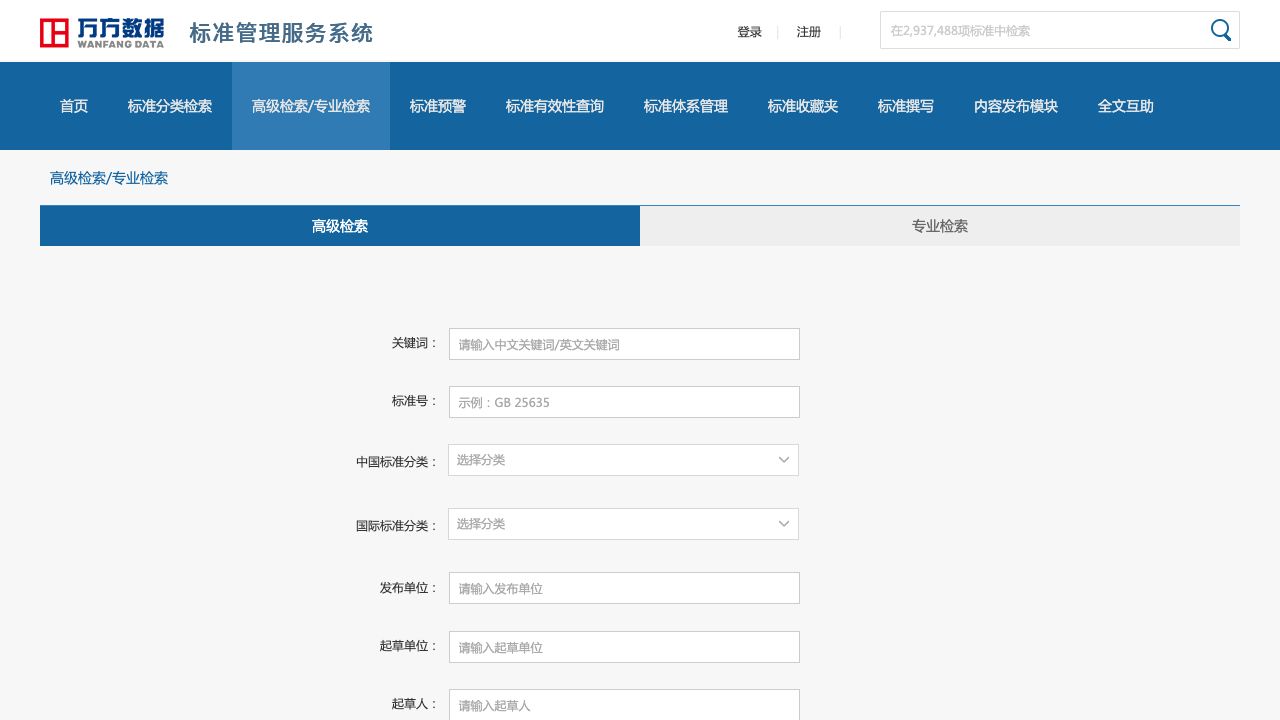Click the Wanfang Data logo
Viewport: 1280px width, 720px height.
(102, 32)
